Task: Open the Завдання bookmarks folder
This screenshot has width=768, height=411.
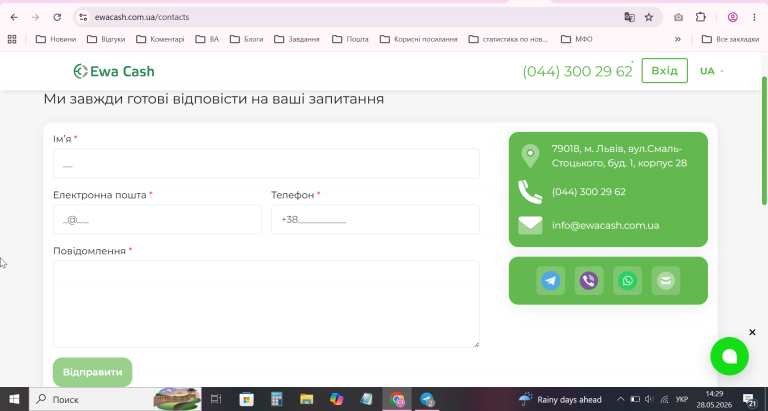Action: [x=297, y=39]
